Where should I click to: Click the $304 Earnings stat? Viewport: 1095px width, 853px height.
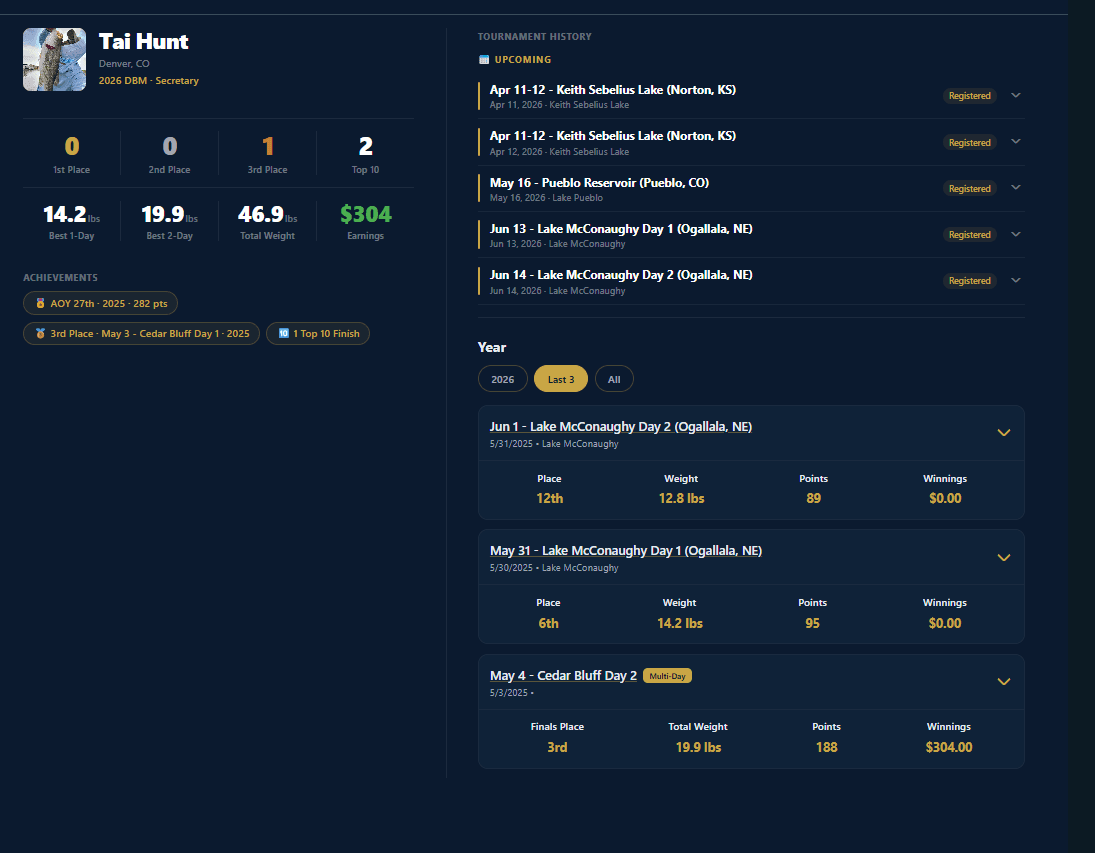365,220
